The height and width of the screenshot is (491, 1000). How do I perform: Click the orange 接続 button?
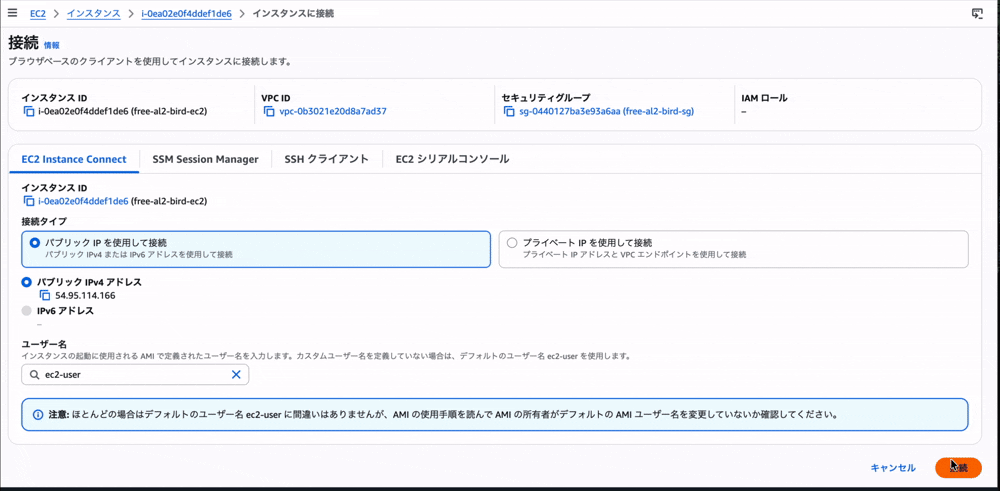[958, 468]
